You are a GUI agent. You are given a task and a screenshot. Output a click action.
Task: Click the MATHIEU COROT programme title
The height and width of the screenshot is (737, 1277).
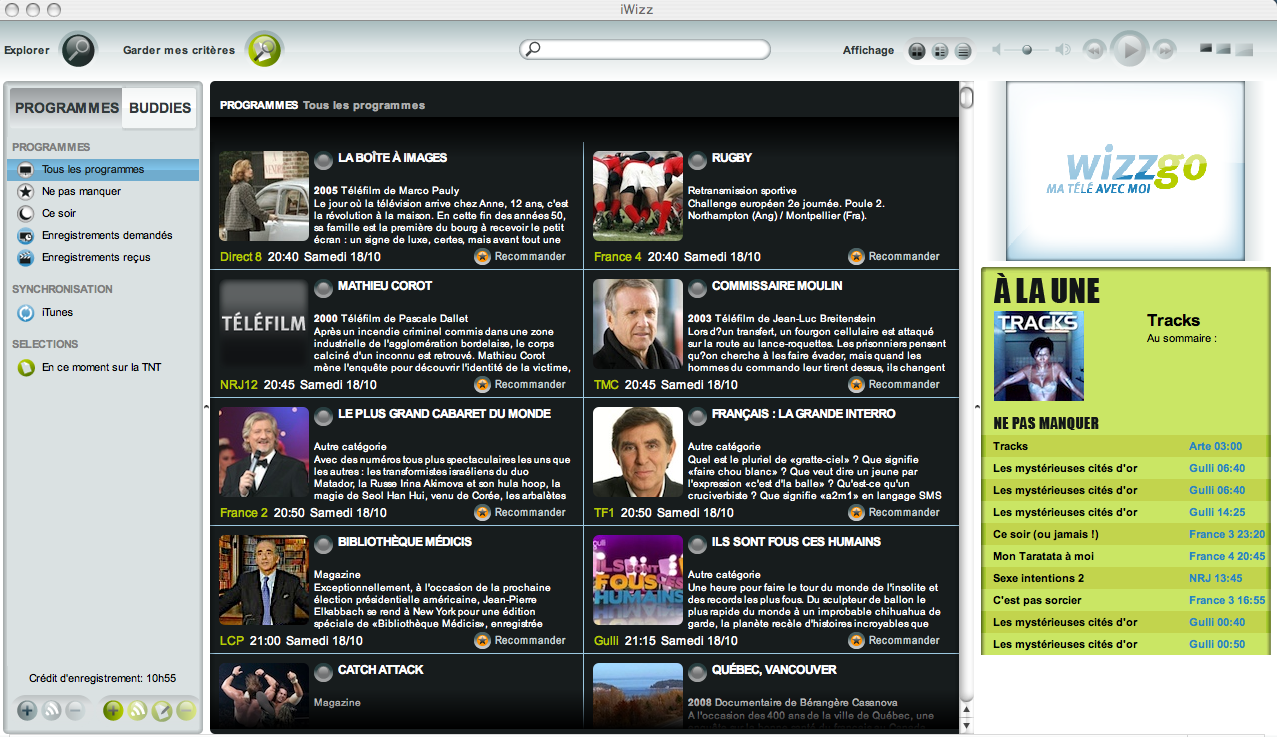tap(385, 286)
